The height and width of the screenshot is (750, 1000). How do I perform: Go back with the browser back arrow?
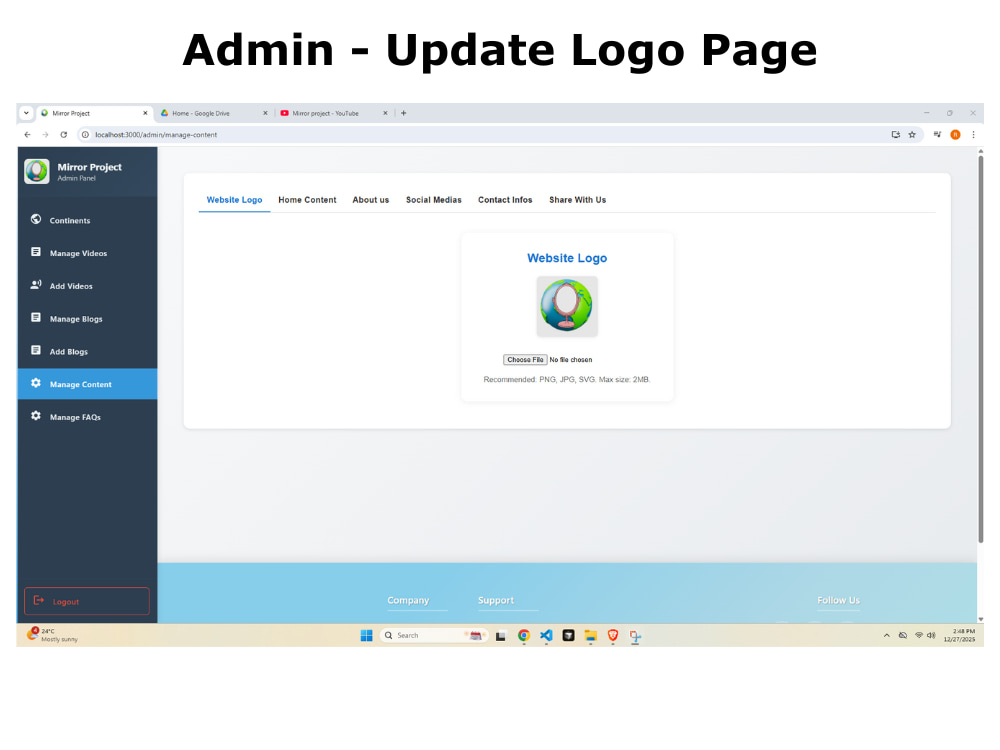(x=27, y=135)
